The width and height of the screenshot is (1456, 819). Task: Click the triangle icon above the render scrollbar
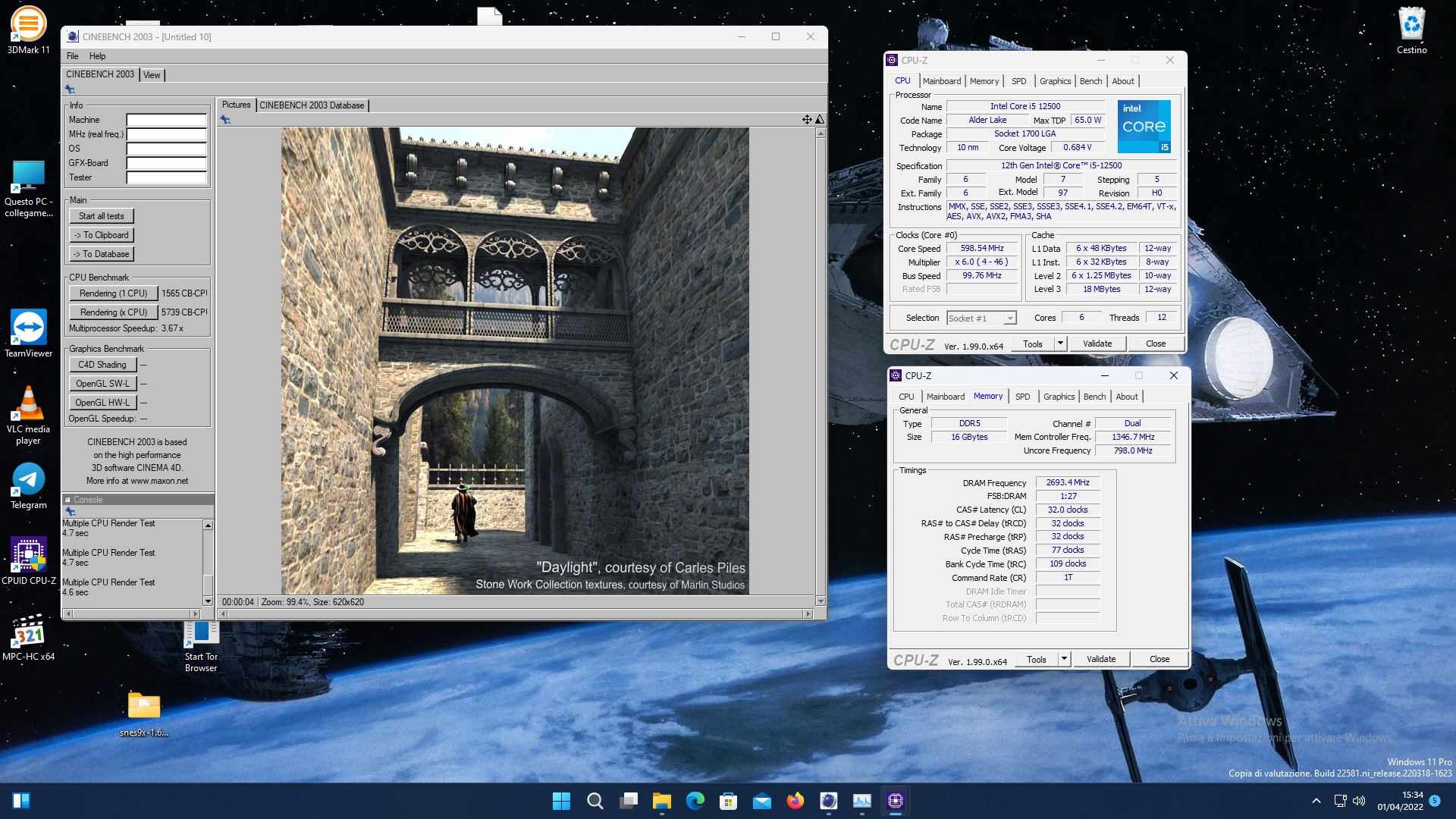(x=820, y=120)
